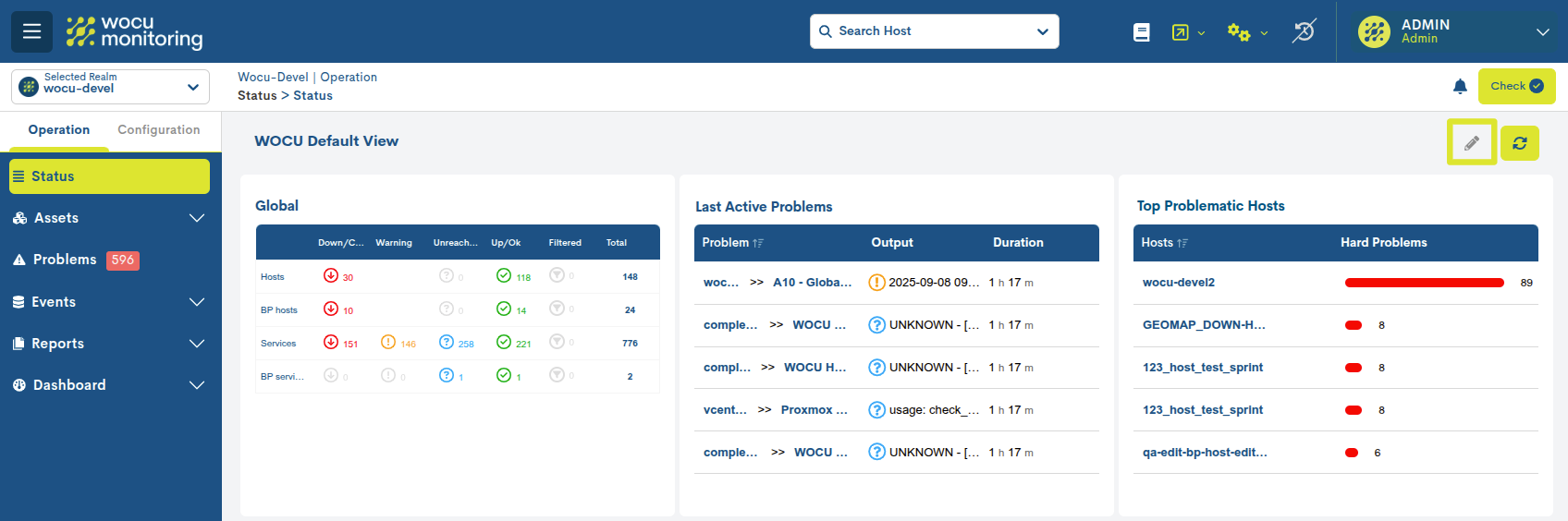Click the documentation book icon
The width and height of the screenshot is (1568, 521).
click(x=1142, y=32)
